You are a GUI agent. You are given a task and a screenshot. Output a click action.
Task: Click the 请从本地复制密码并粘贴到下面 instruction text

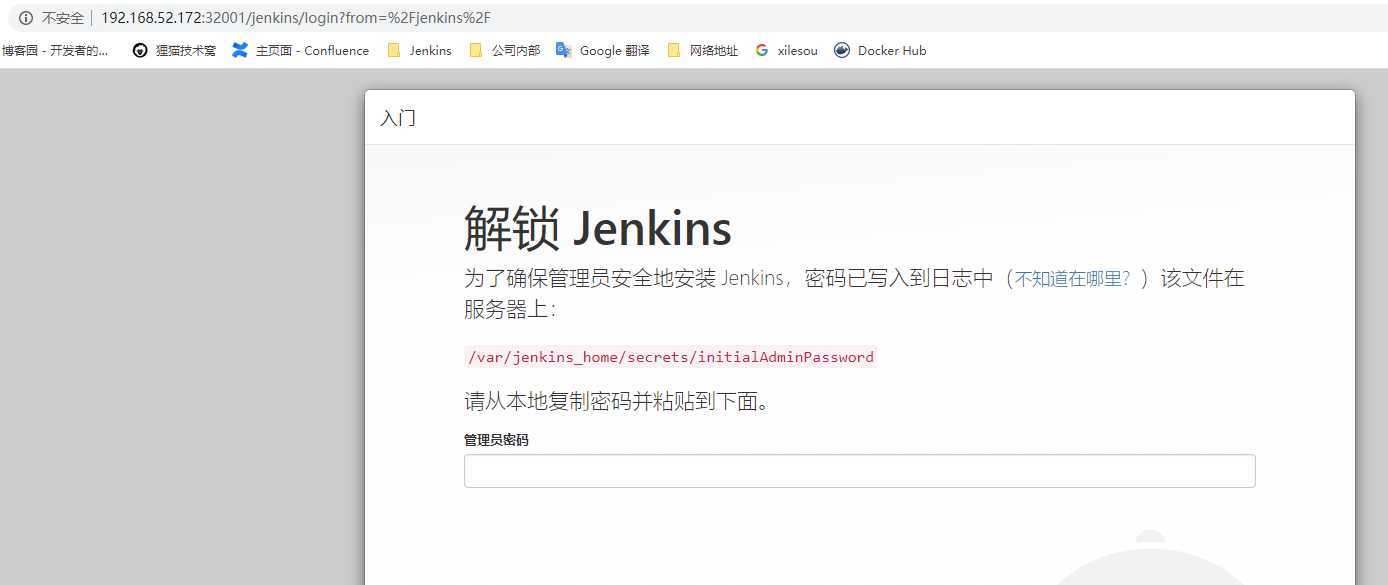click(x=617, y=402)
